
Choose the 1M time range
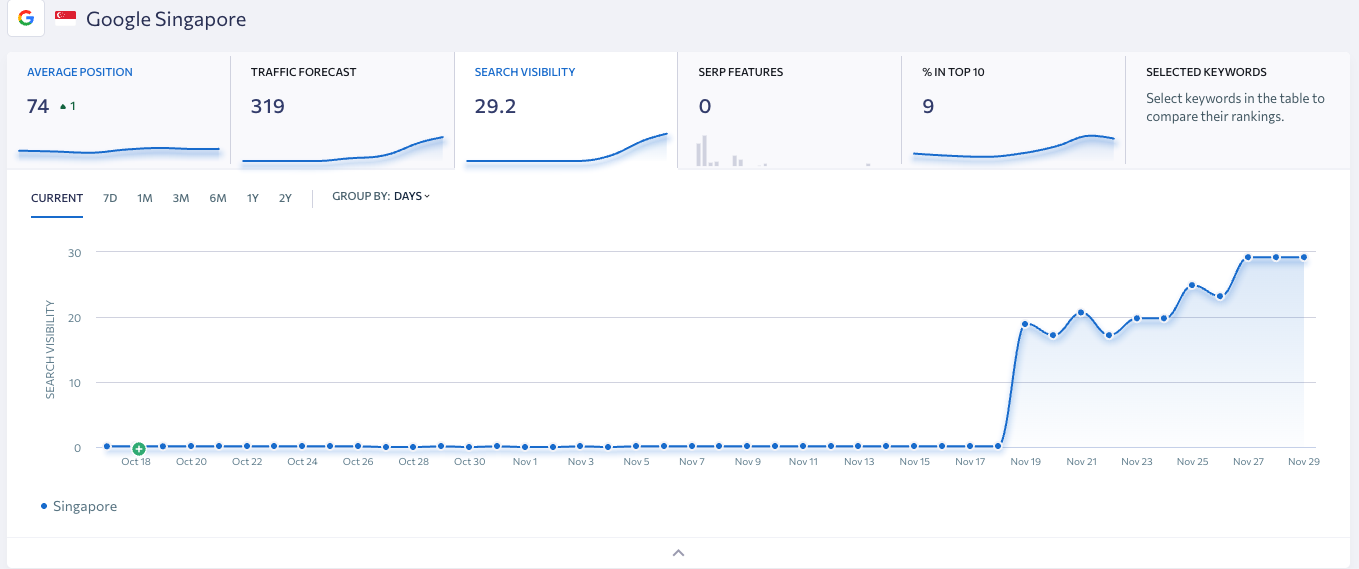(x=145, y=198)
